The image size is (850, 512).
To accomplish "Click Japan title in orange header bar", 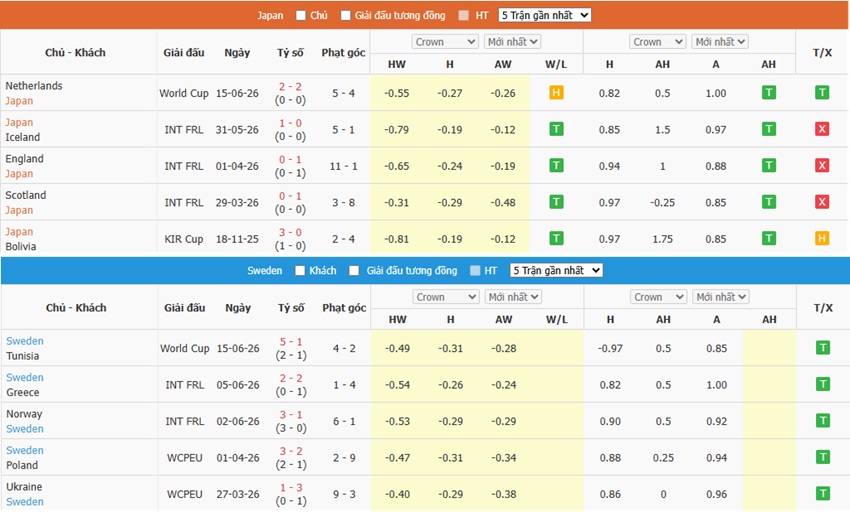I will click(x=270, y=15).
